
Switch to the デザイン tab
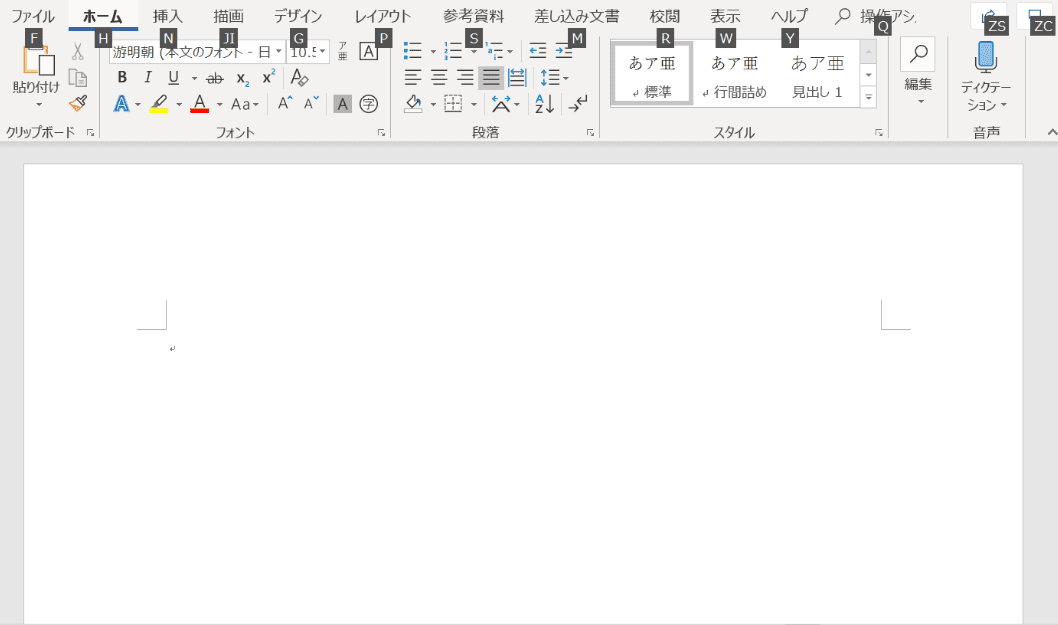[x=298, y=16]
